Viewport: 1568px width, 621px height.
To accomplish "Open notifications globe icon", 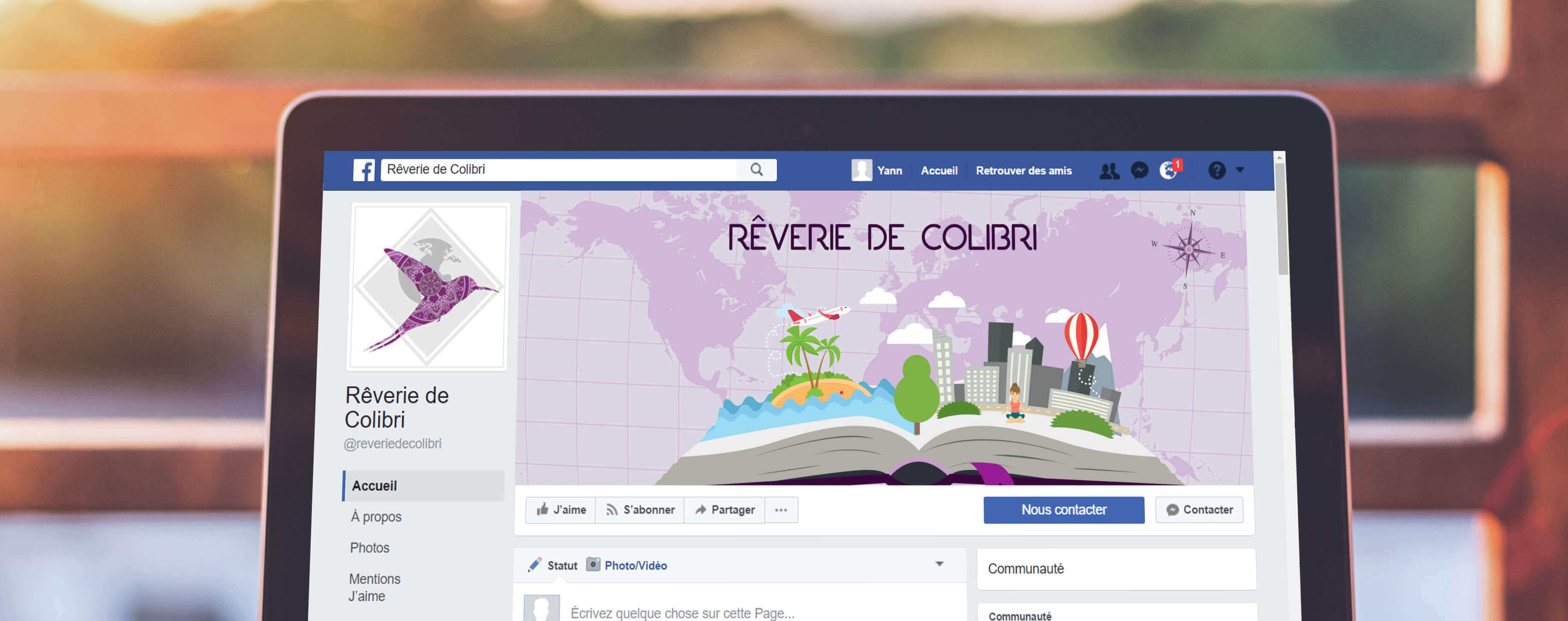I will point(1168,170).
